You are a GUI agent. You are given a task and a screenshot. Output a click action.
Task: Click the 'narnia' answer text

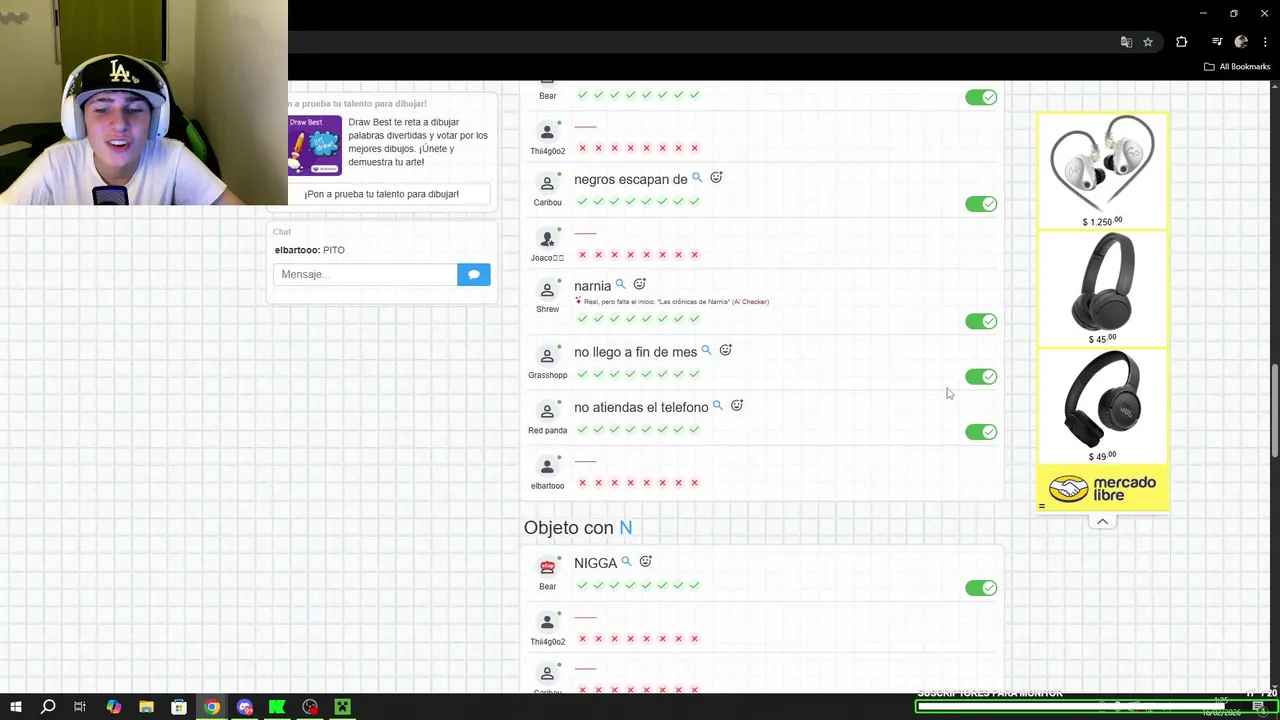click(592, 286)
